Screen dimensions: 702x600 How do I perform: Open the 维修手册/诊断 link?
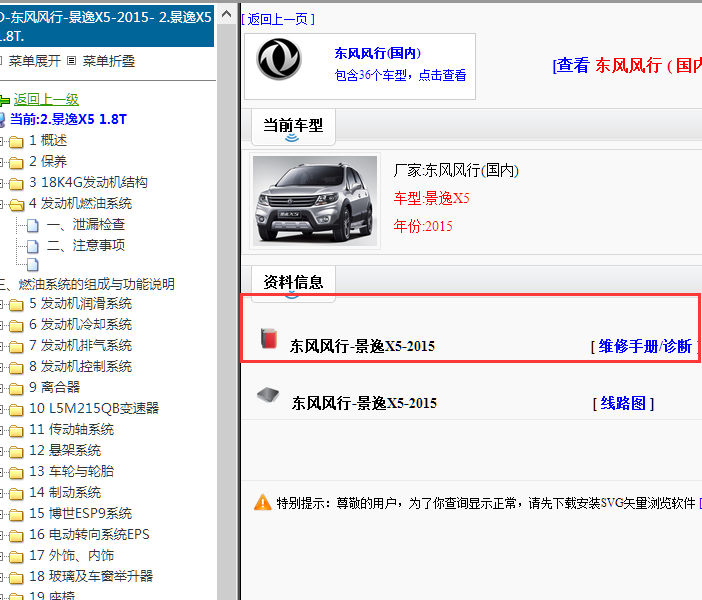(x=645, y=346)
